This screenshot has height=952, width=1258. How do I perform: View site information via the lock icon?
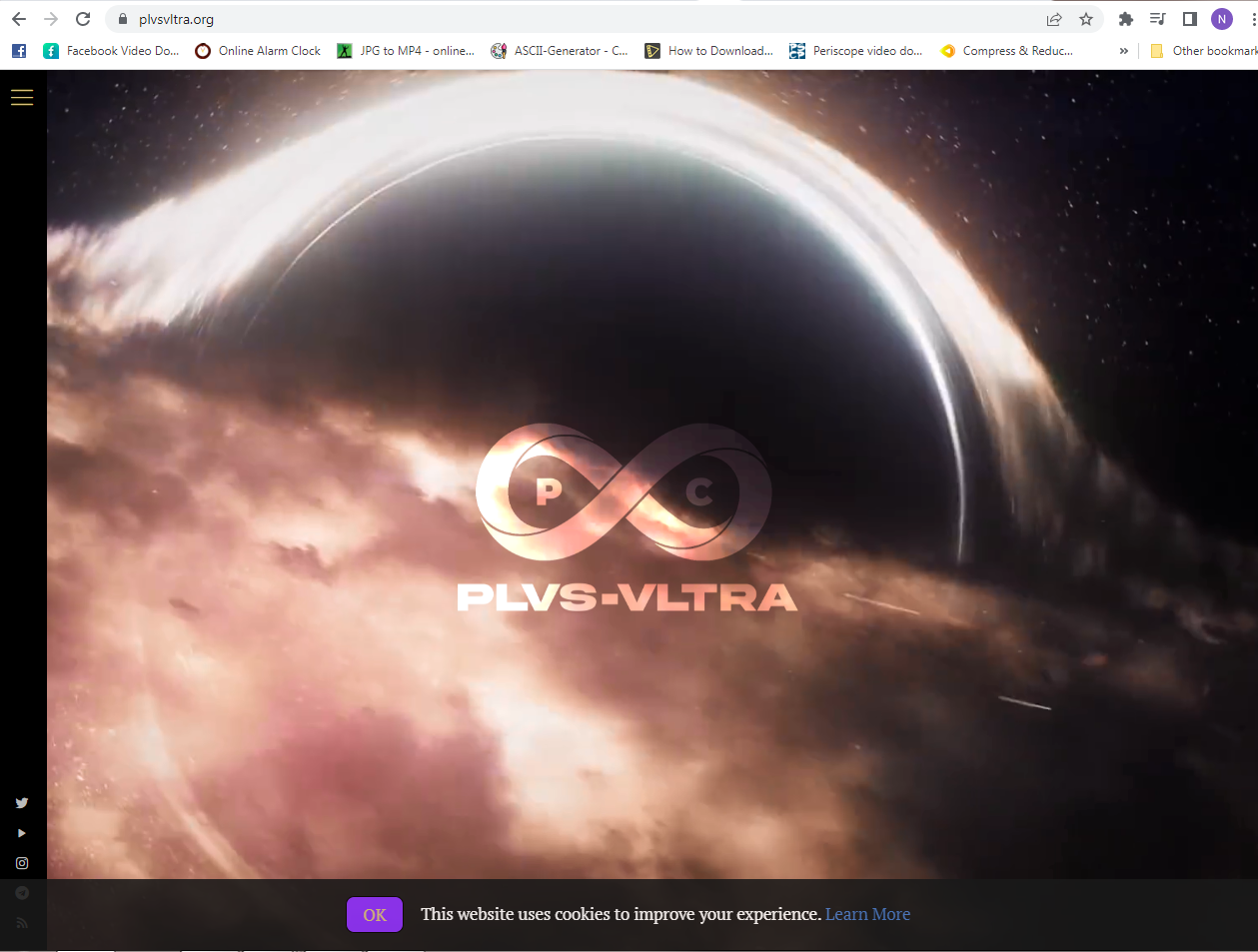tap(123, 19)
